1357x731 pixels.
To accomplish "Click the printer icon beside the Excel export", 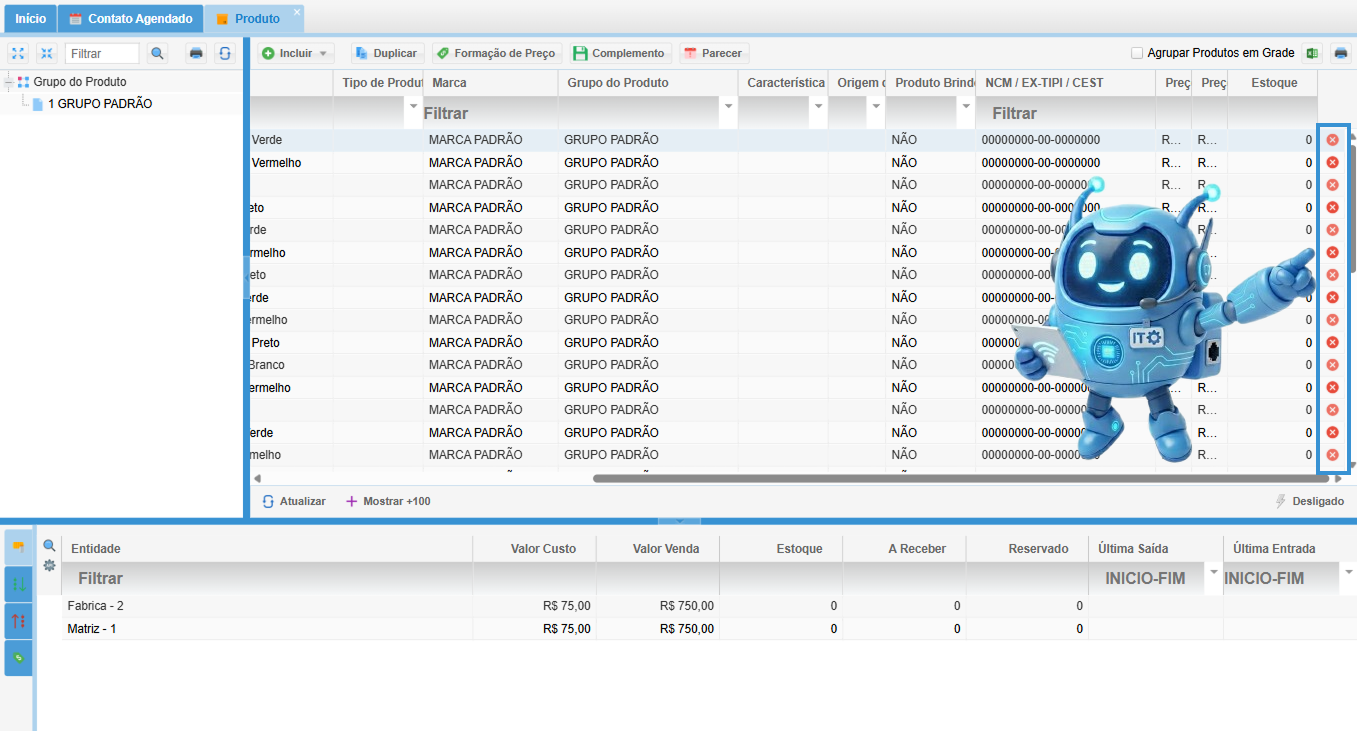I will [1341, 53].
